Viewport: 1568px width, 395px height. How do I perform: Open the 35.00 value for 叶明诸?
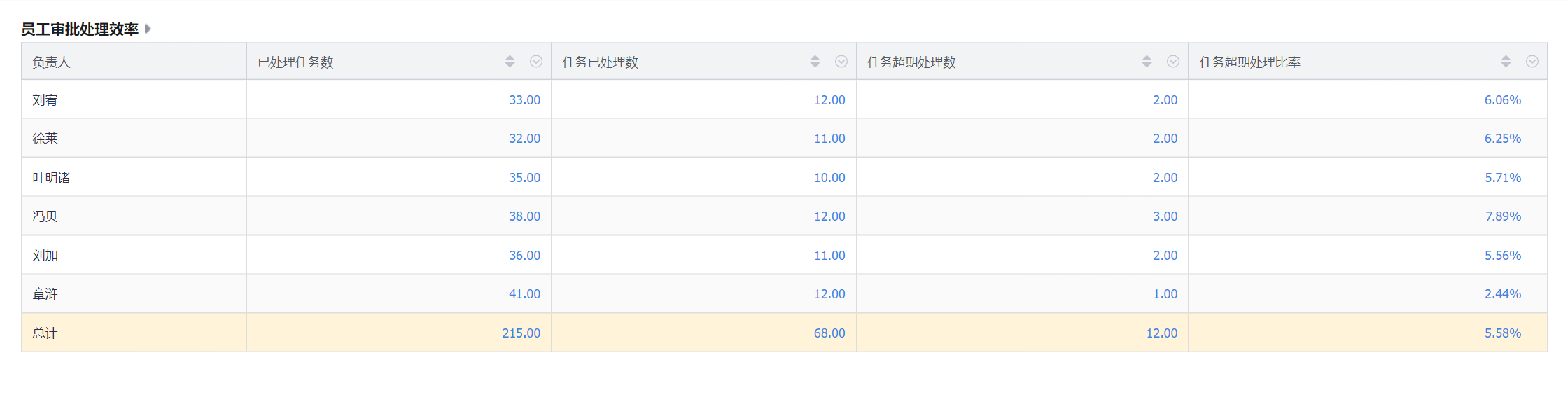coord(524,178)
